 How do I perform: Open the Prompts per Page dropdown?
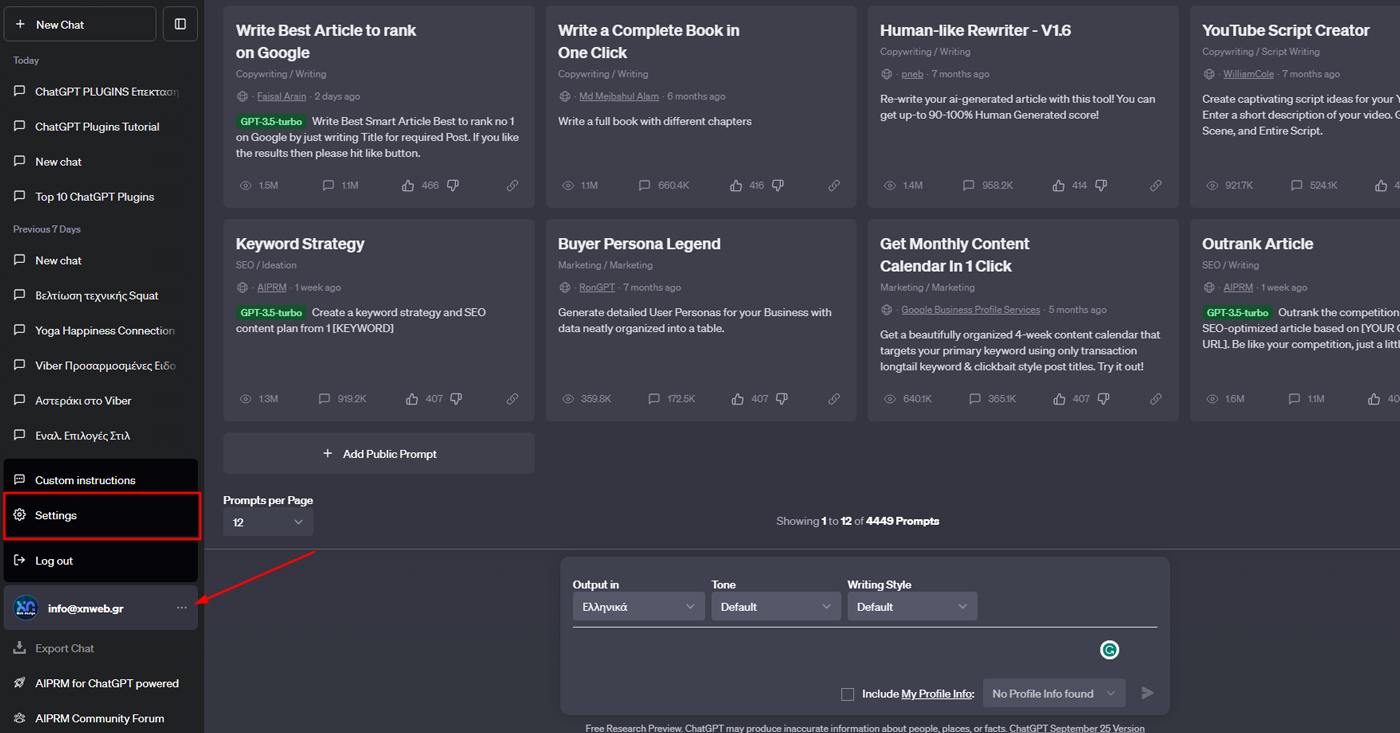pos(268,522)
